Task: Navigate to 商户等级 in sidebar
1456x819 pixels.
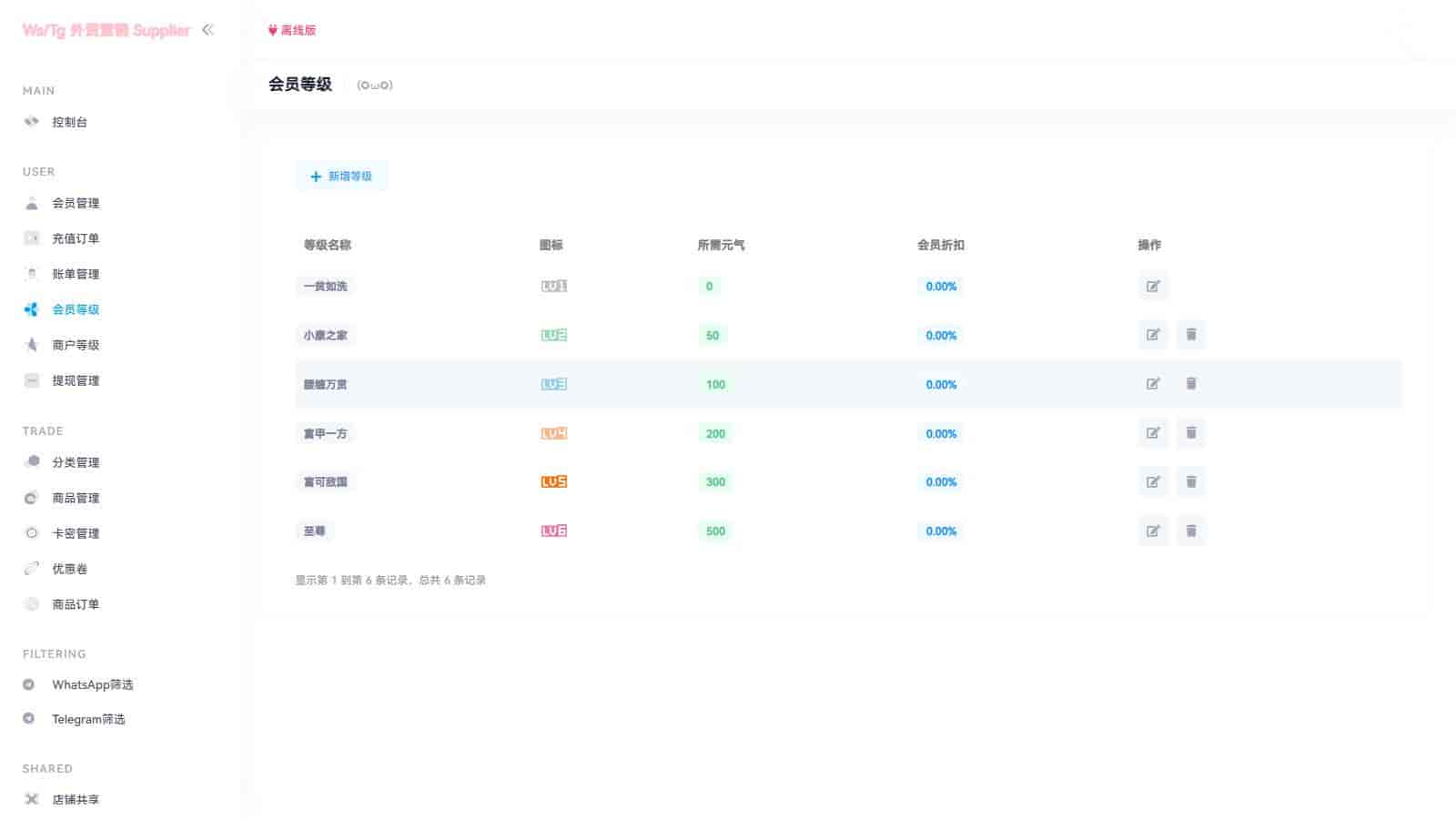Action: [x=76, y=345]
